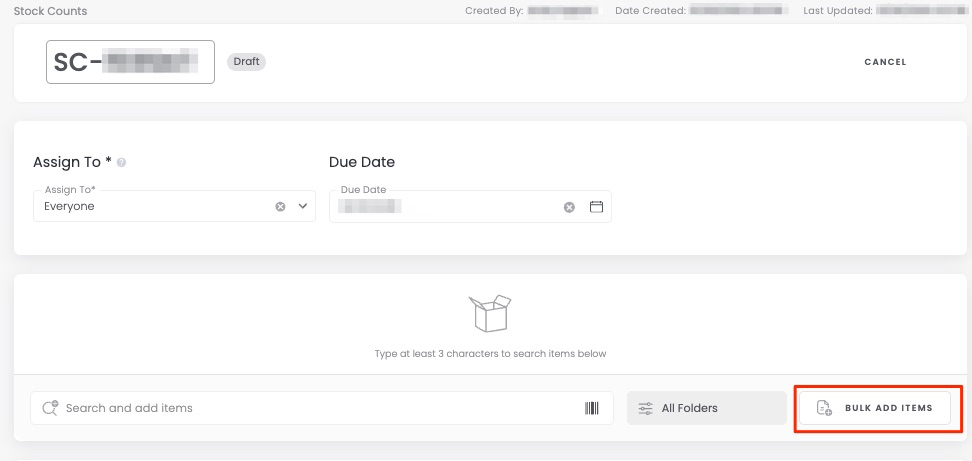The image size is (972, 461).
Task: Click the empty box illustration
Action: [490, 313]
